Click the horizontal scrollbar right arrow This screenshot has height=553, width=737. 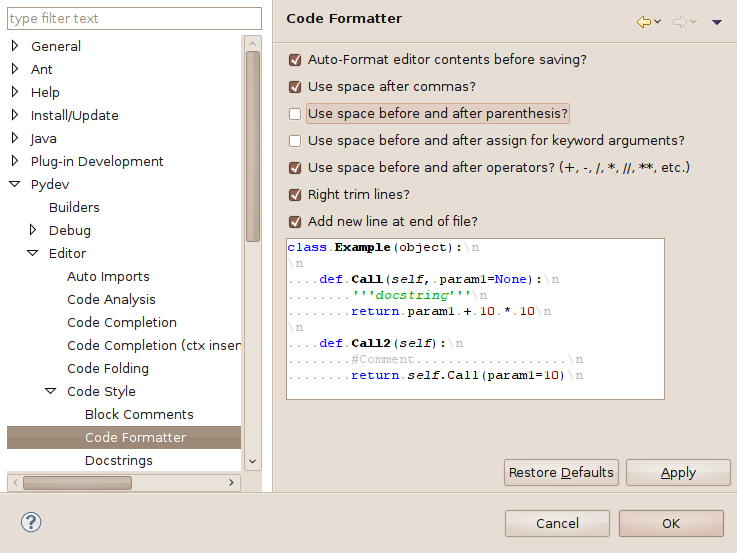231,483
